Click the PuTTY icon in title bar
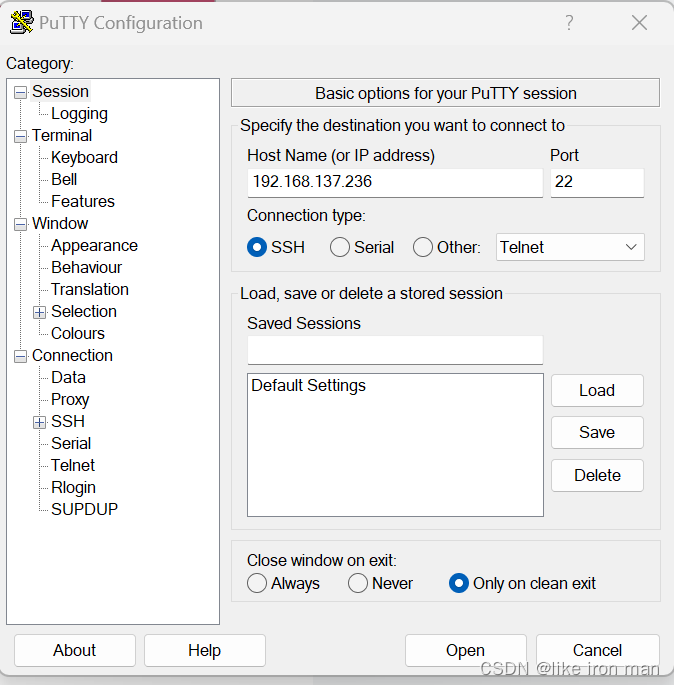This screenshot has height=685, width=674. coord(21,22)
